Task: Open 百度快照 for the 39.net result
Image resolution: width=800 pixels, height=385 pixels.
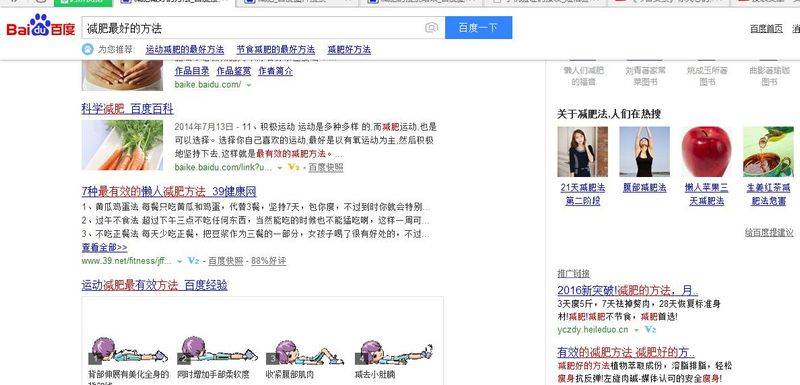Action: coord(226,261)
